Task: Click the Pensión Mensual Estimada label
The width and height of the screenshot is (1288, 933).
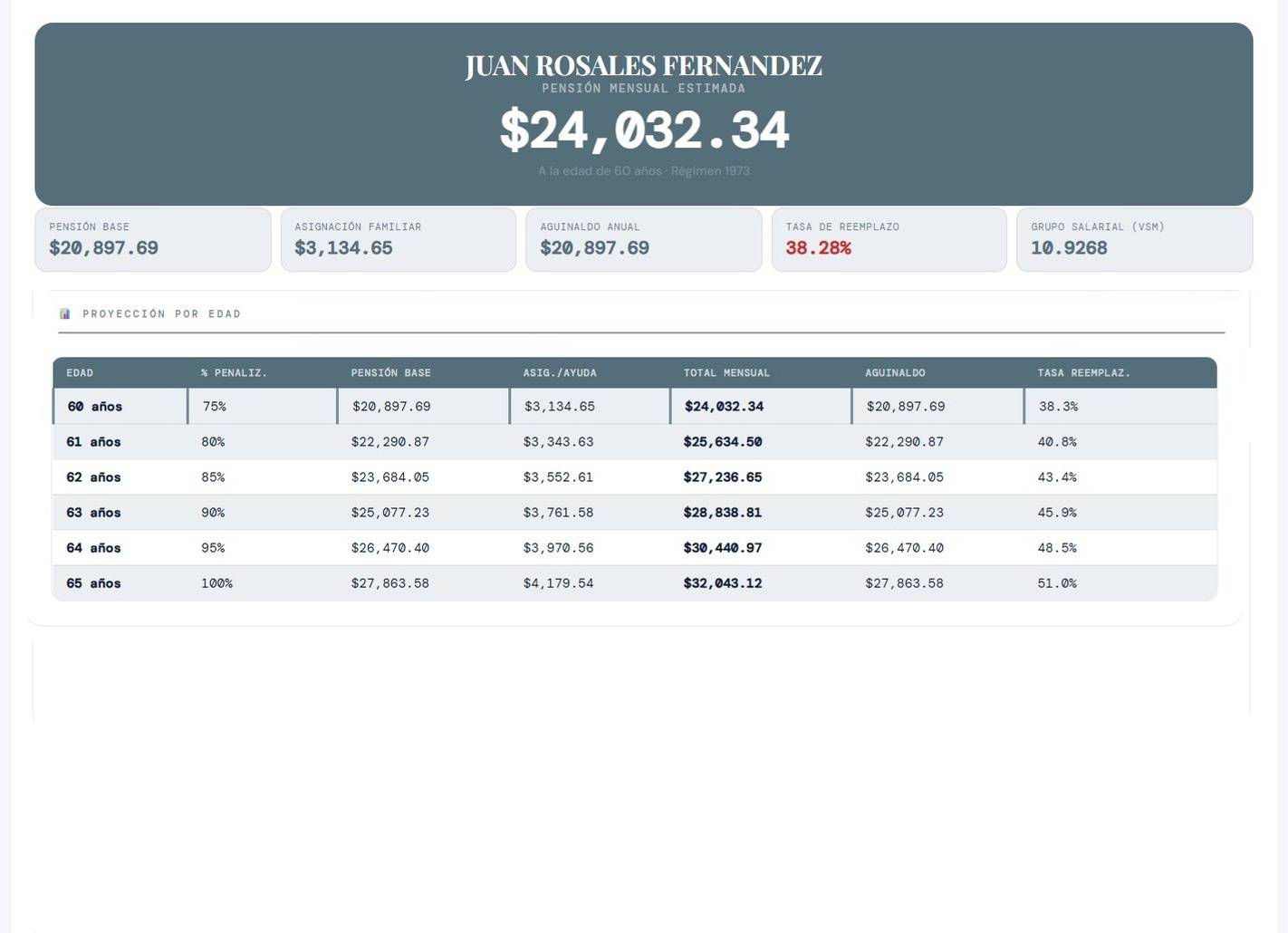Action: 644,89
